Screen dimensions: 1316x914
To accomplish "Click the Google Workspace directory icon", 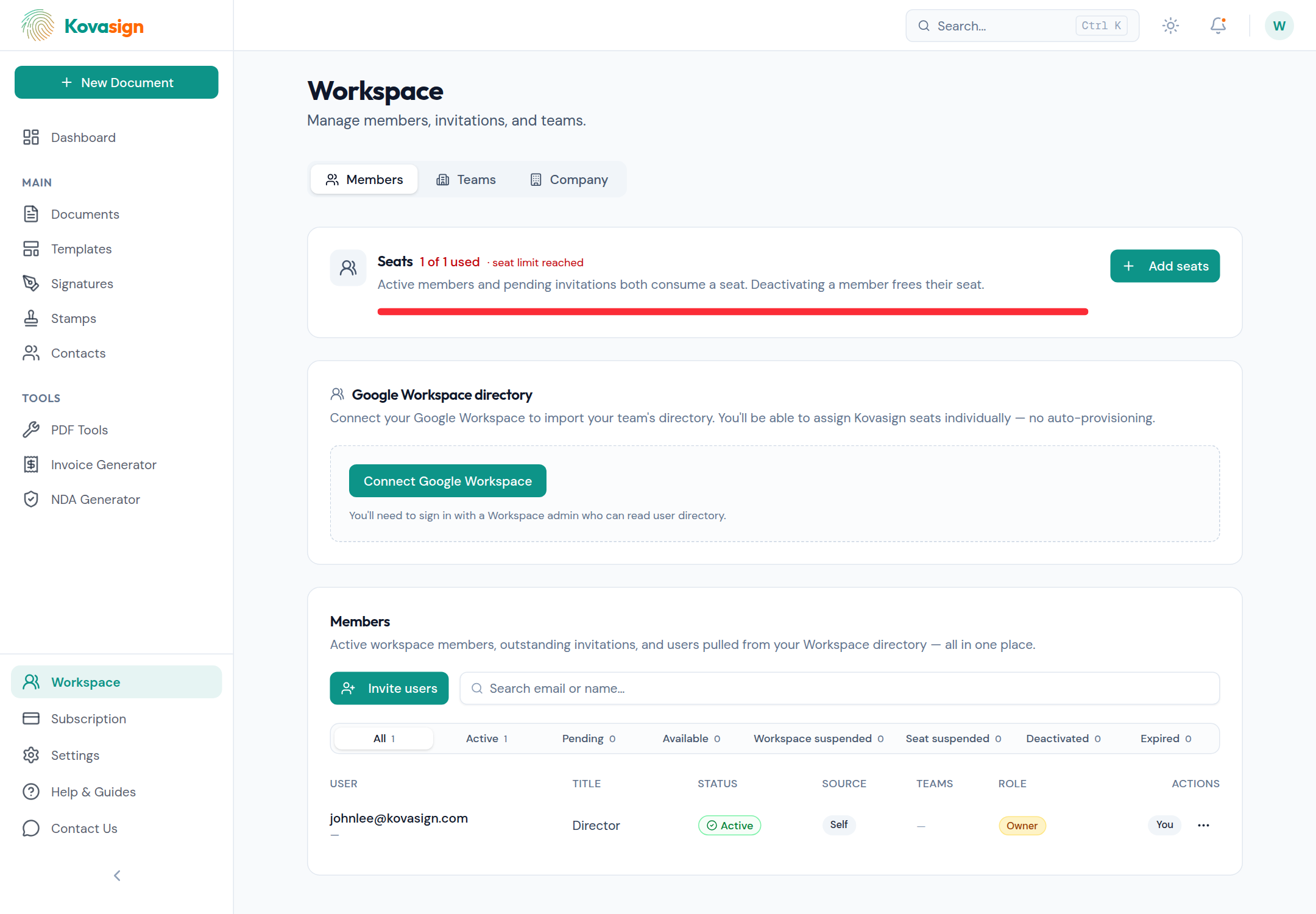I will [x=337, y=395].
